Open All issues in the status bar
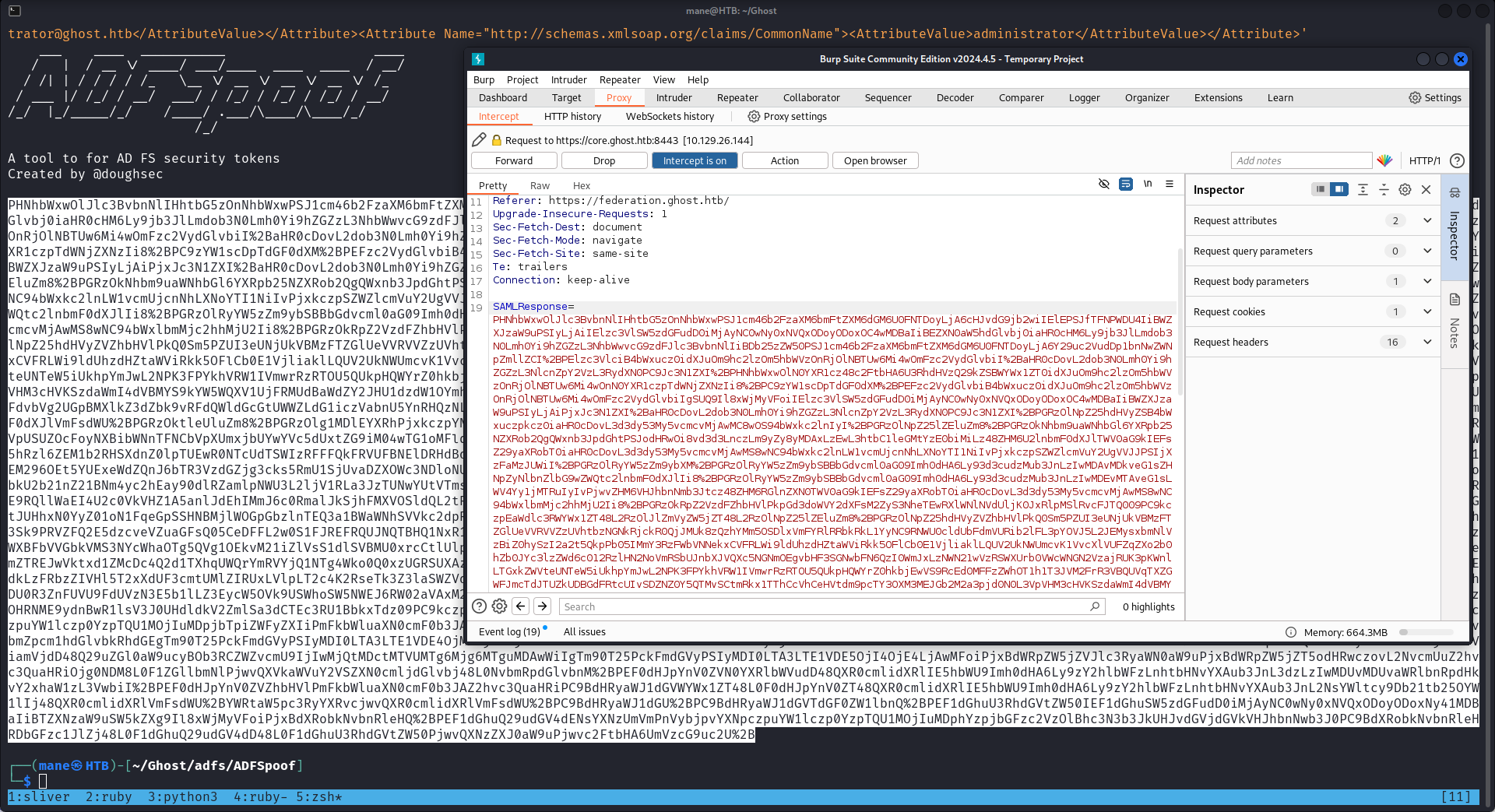Image resolution: width=1495 pixels, height=812 pixels. pos(584,631)
